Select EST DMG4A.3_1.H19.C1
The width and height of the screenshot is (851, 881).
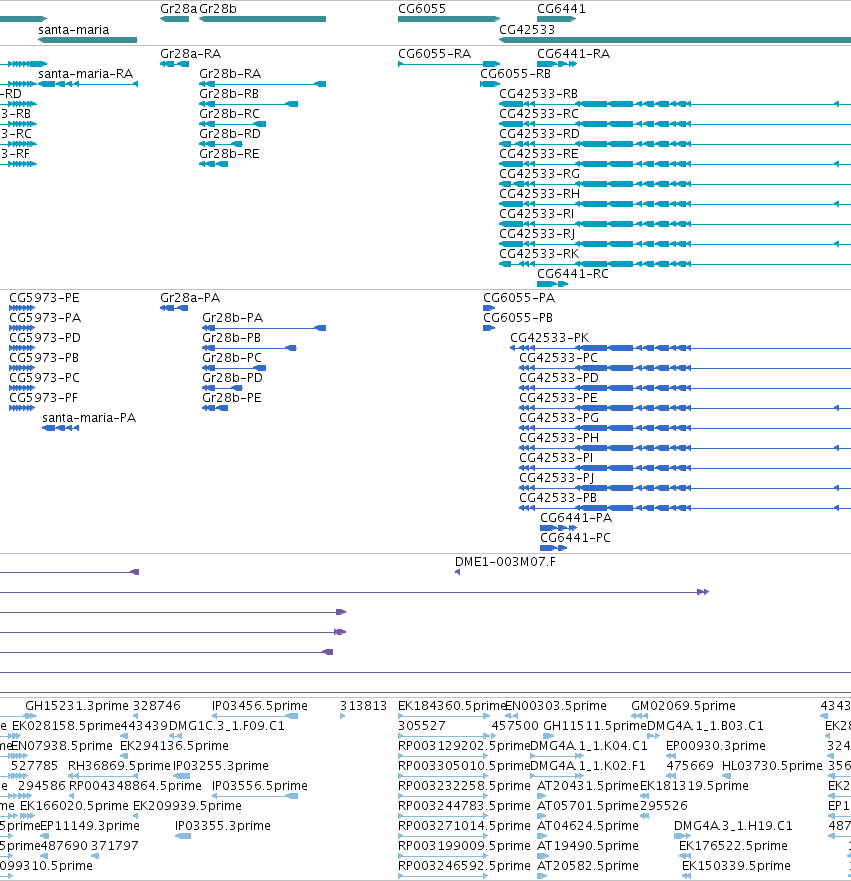(733, 826)
